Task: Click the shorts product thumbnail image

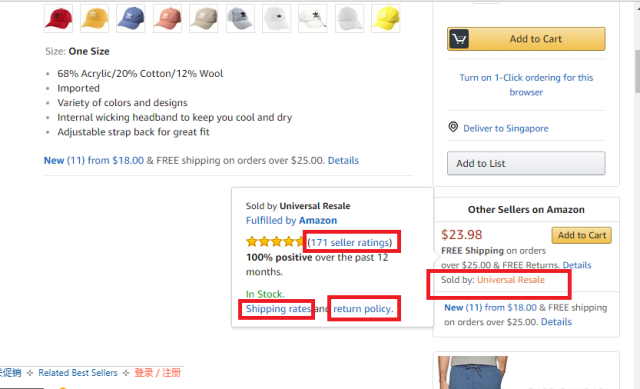Action: (473, 372)
